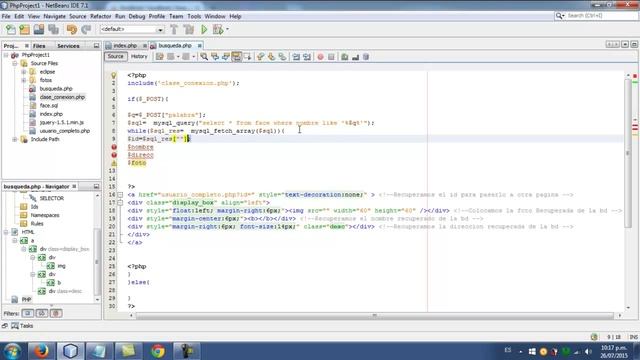Open the File menu

[x=6, y=16]
